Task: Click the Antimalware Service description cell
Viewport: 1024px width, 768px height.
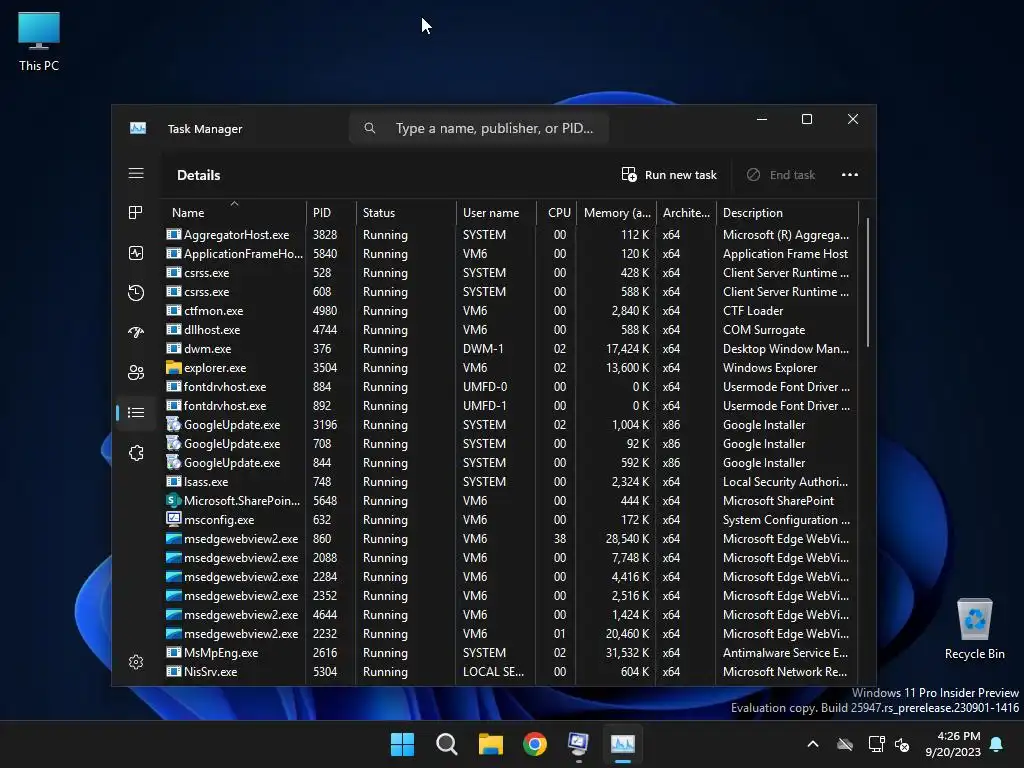Action: (785, 652)
